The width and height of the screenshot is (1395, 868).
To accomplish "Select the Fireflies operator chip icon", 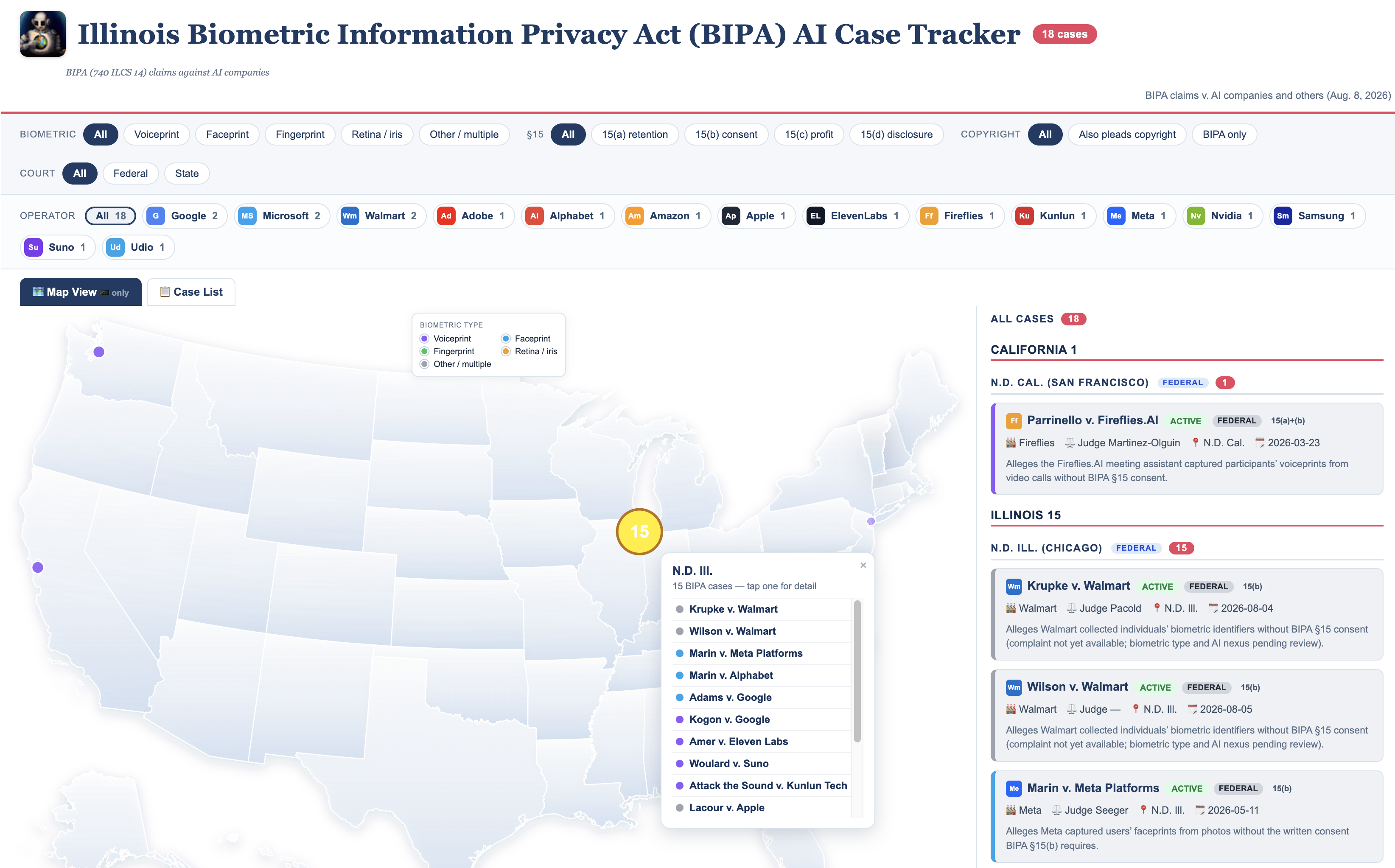I will point(929,216).
